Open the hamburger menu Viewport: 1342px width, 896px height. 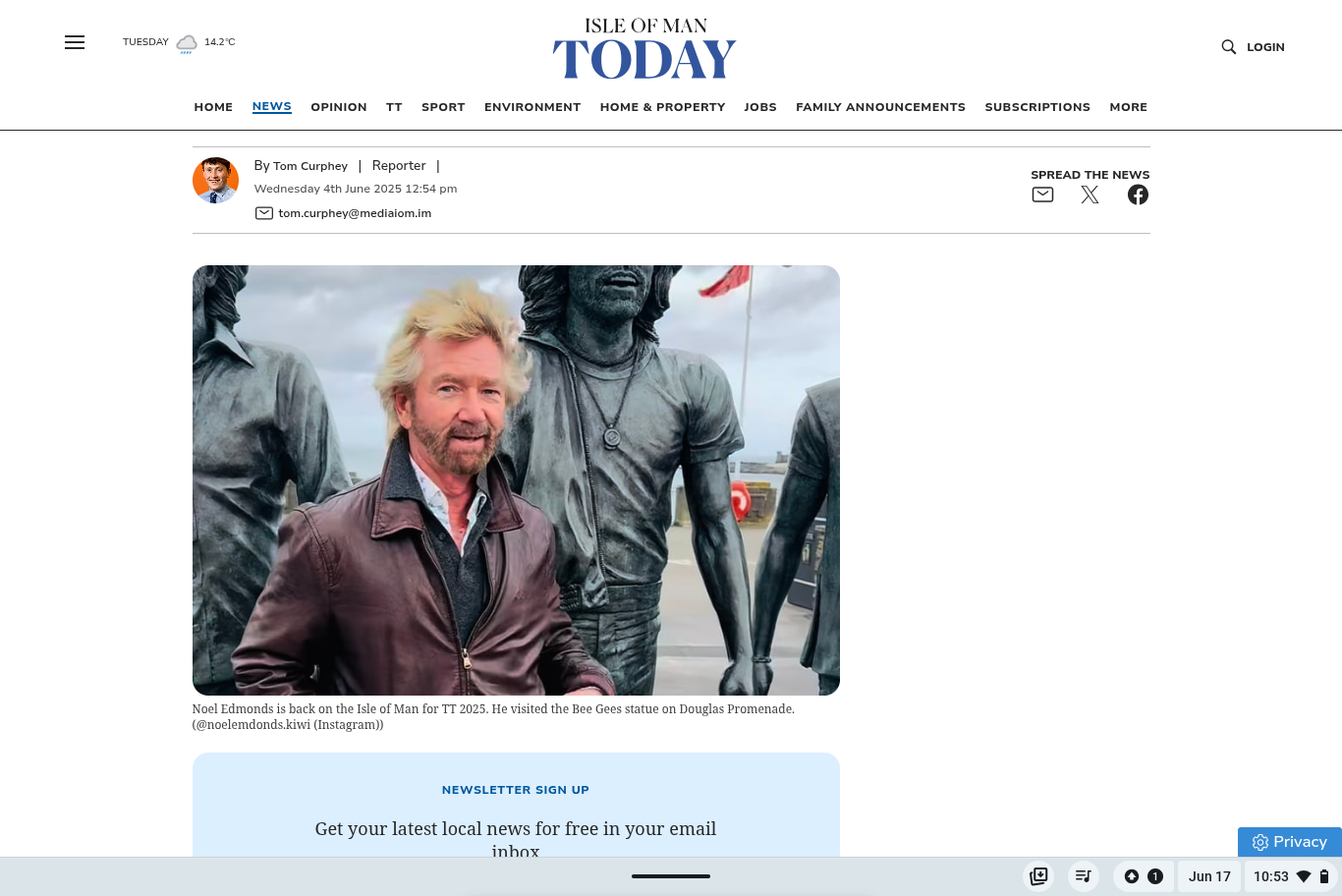[x=75, y=42]
